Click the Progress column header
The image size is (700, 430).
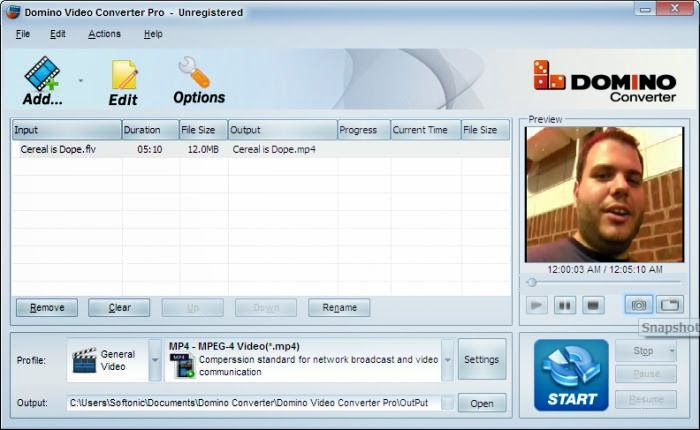click(364, 130)
